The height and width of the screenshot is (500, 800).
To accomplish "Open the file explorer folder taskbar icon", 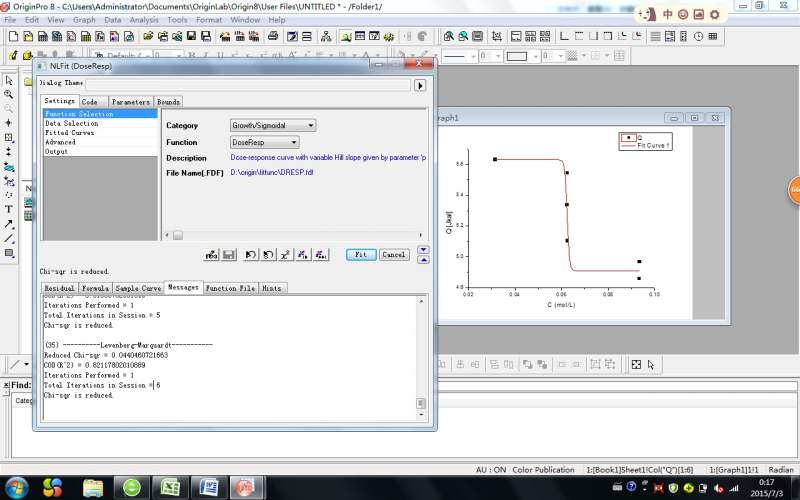I will [x=93, y=488].
